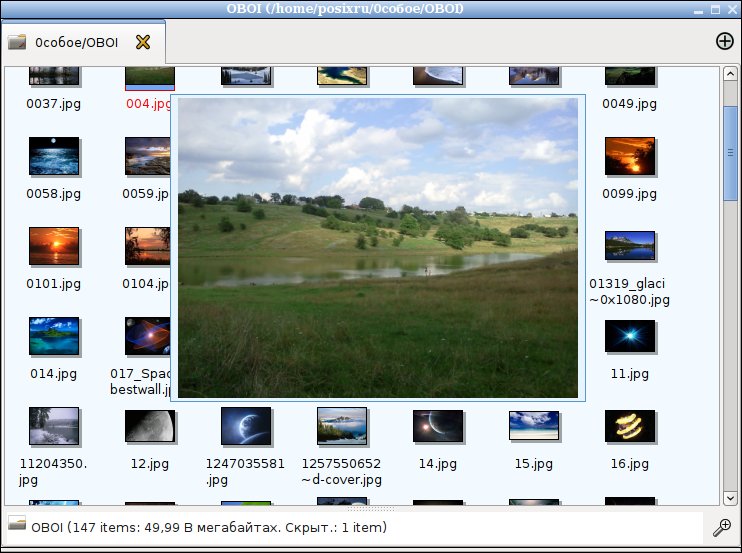Select the 14.jpg thumbnail
Viewport: 742px width, 553px height.
[438, 426]
